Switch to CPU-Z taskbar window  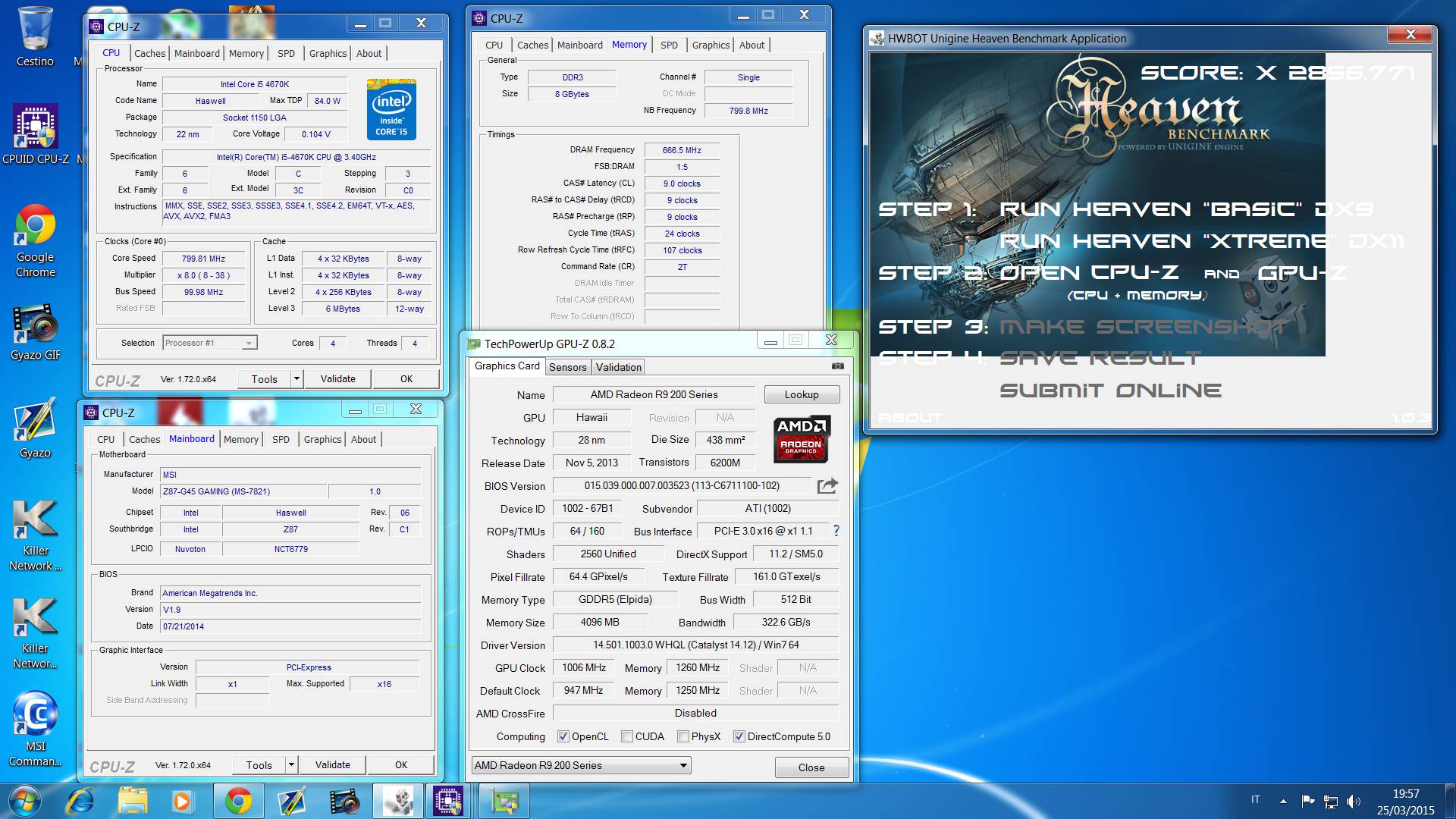pos(448,802)
